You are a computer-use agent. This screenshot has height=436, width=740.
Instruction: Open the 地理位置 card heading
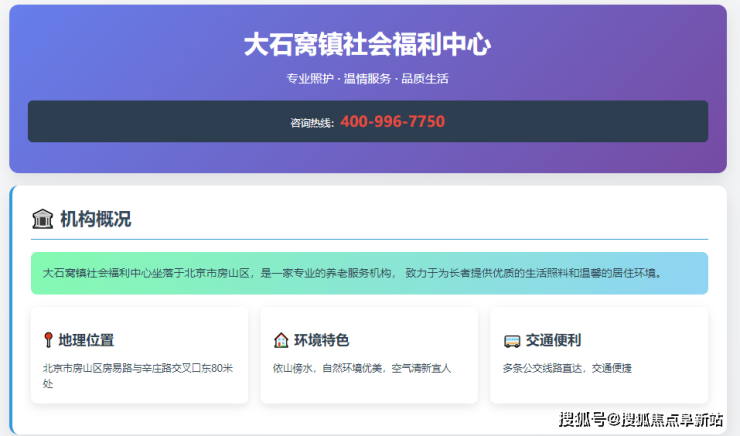[86, 340]
